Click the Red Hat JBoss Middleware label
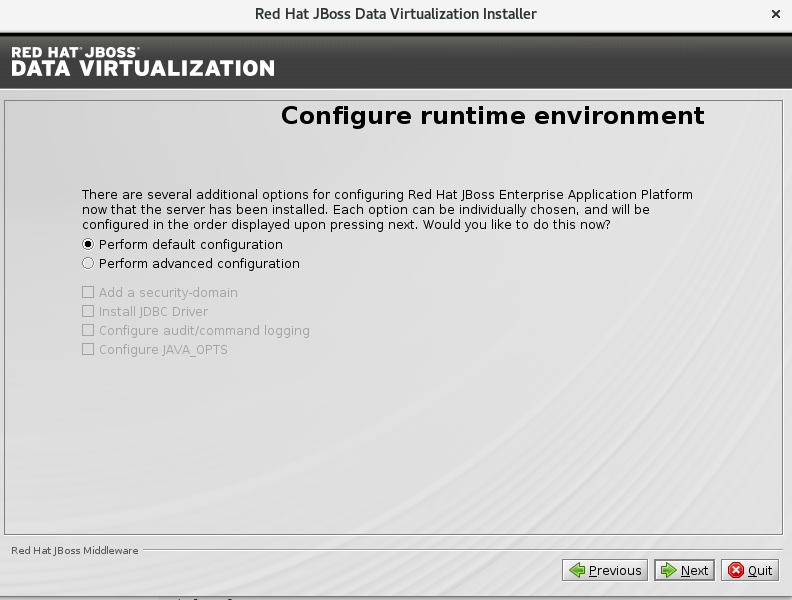Image resolution: width=792 pixels, height=600 pixels. point(75,551)
